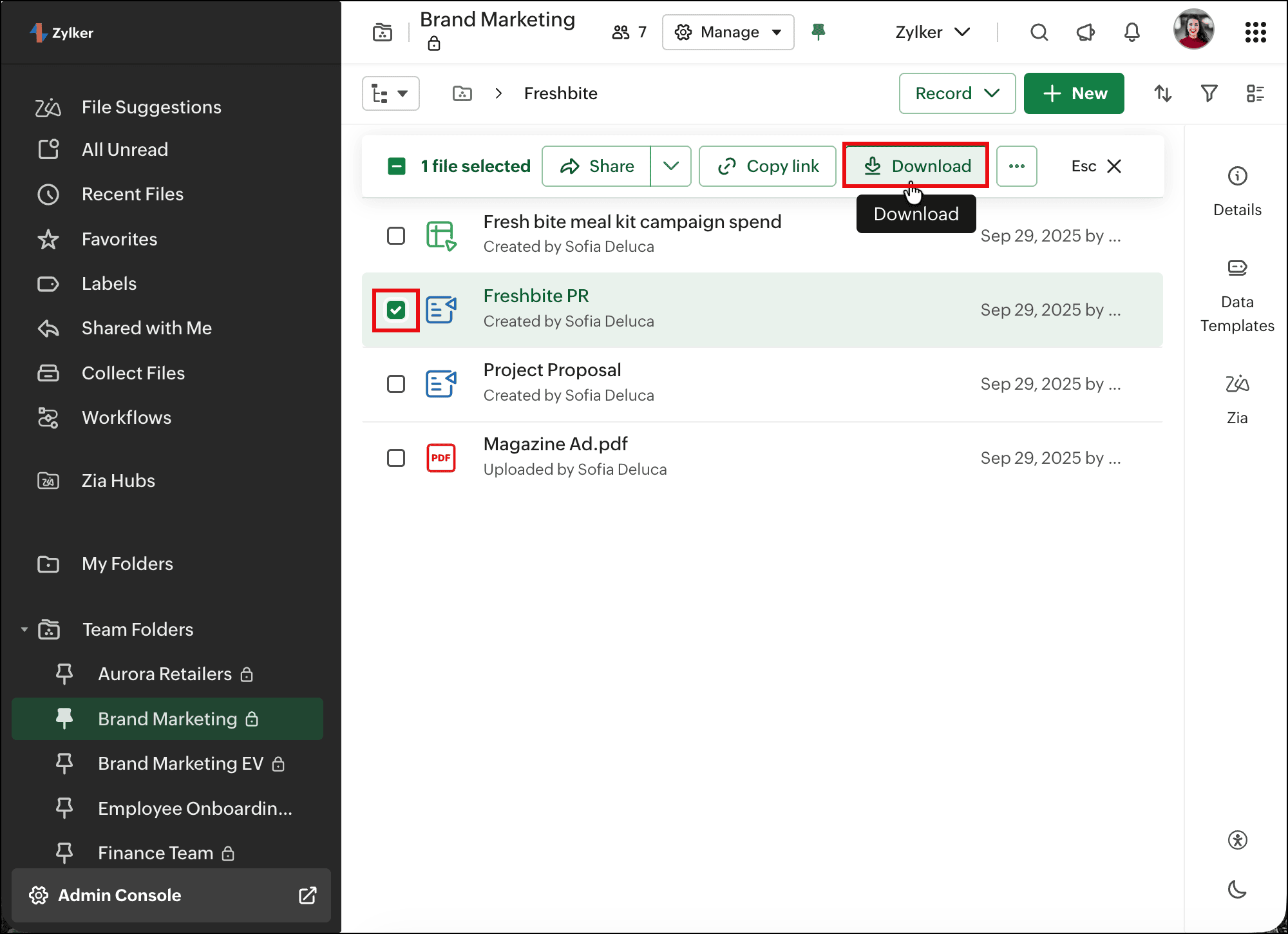Click the green New button
The width and height of the screenshot is (1288, 934).
[x=1074, y=93]
